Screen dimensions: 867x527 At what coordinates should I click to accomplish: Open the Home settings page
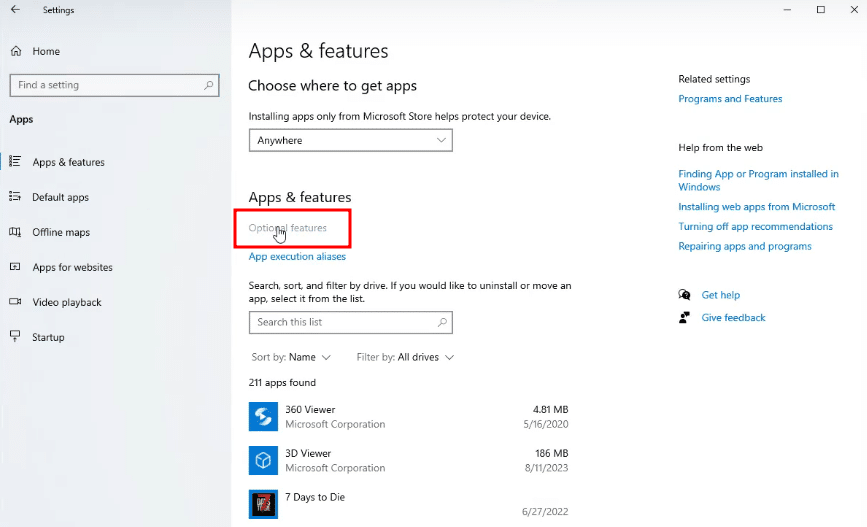45,51
